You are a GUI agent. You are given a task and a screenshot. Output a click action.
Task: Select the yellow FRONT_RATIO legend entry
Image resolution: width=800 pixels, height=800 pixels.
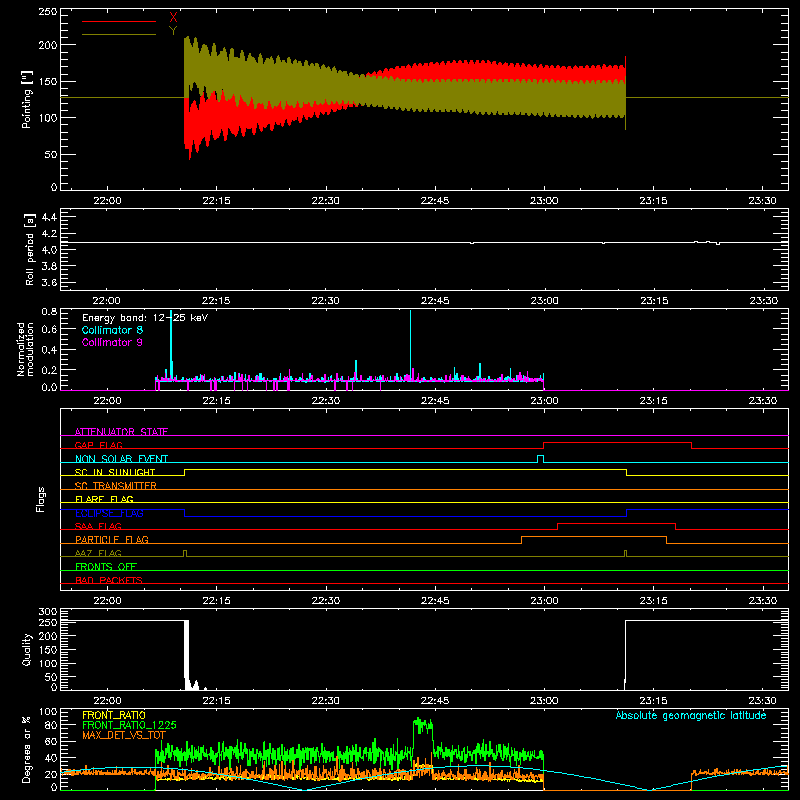(x=114, y=715)
